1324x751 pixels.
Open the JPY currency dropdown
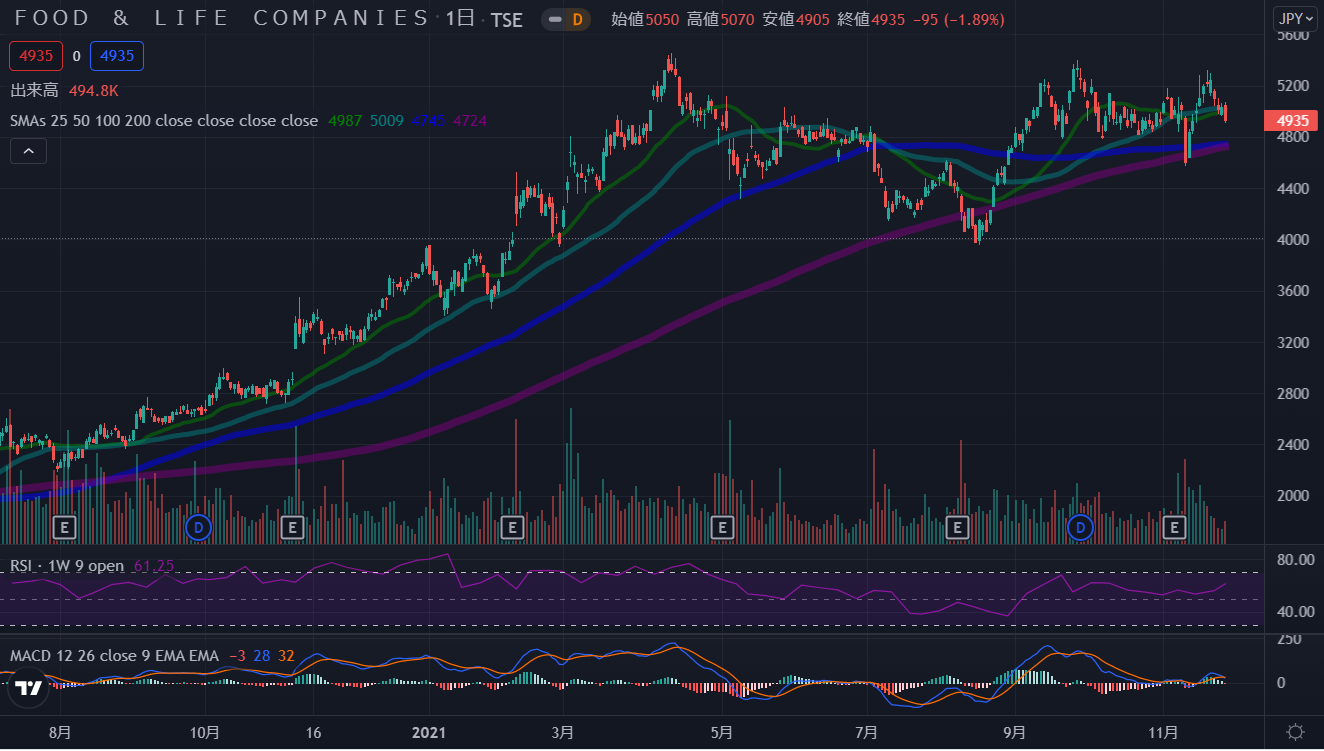pos(1295,18)
